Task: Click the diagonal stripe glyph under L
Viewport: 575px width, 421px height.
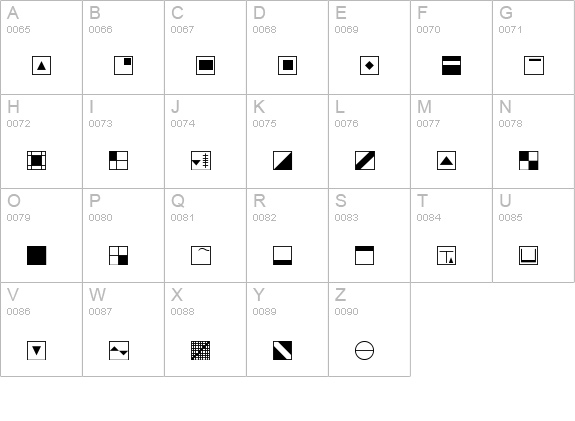Action: coord(365,161)
